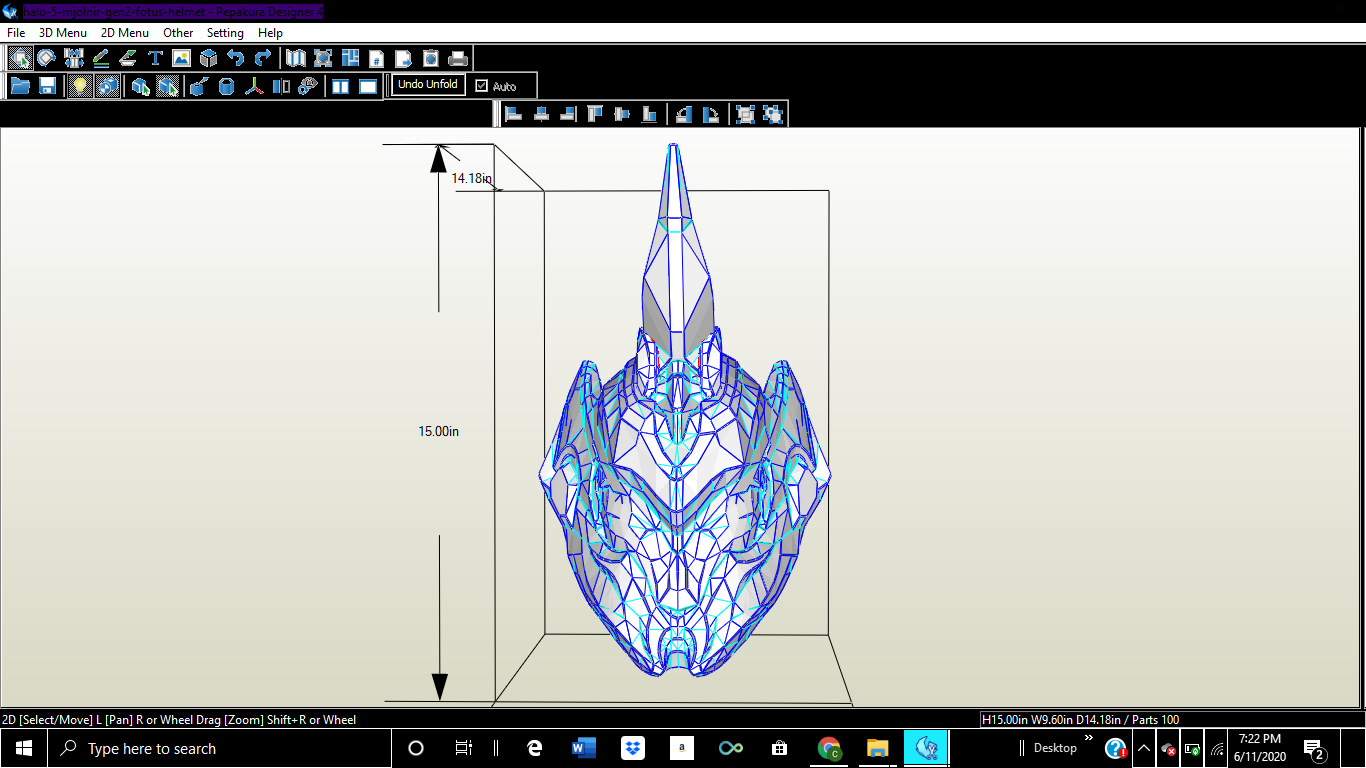Screen dimensions: 1366x768
Task: Rotate part clockwise icon
Action: [710, 114]
